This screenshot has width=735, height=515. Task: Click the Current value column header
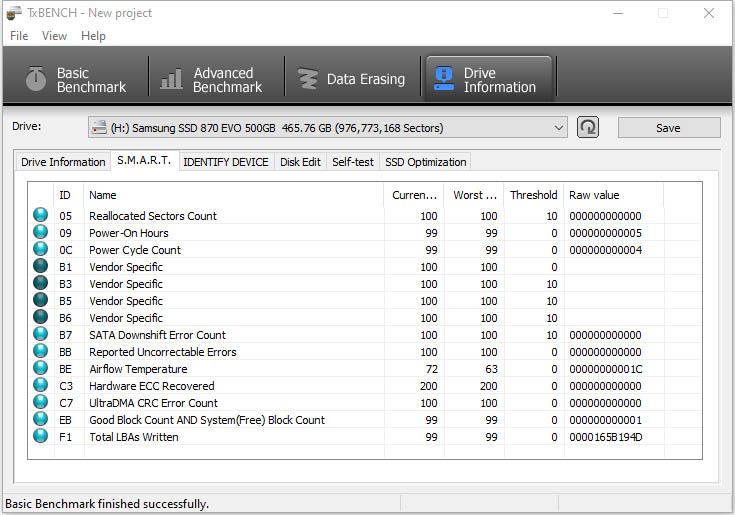[414, 195]
